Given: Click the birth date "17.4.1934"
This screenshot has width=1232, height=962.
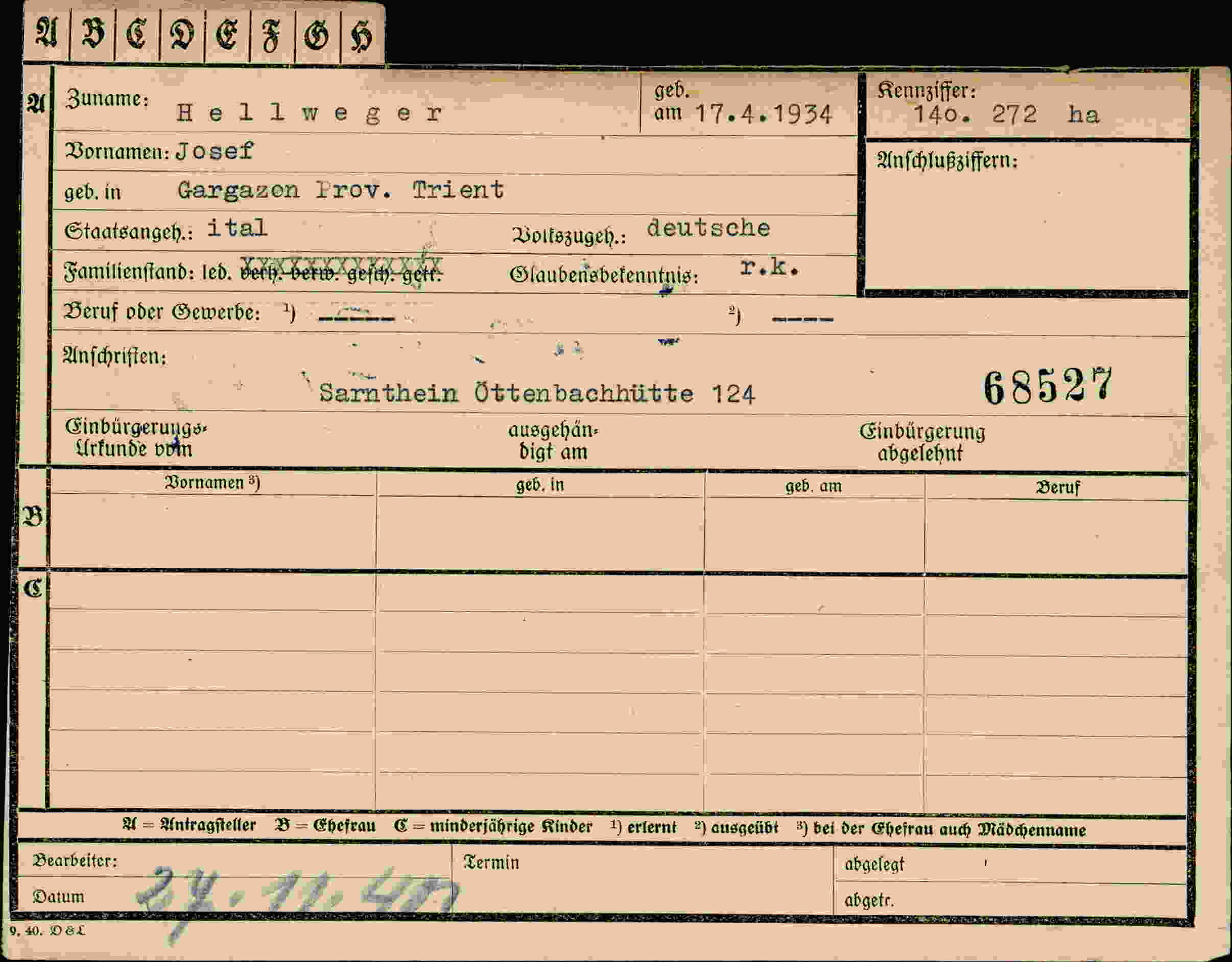Looking at the screenshot, I should (763, 114).
